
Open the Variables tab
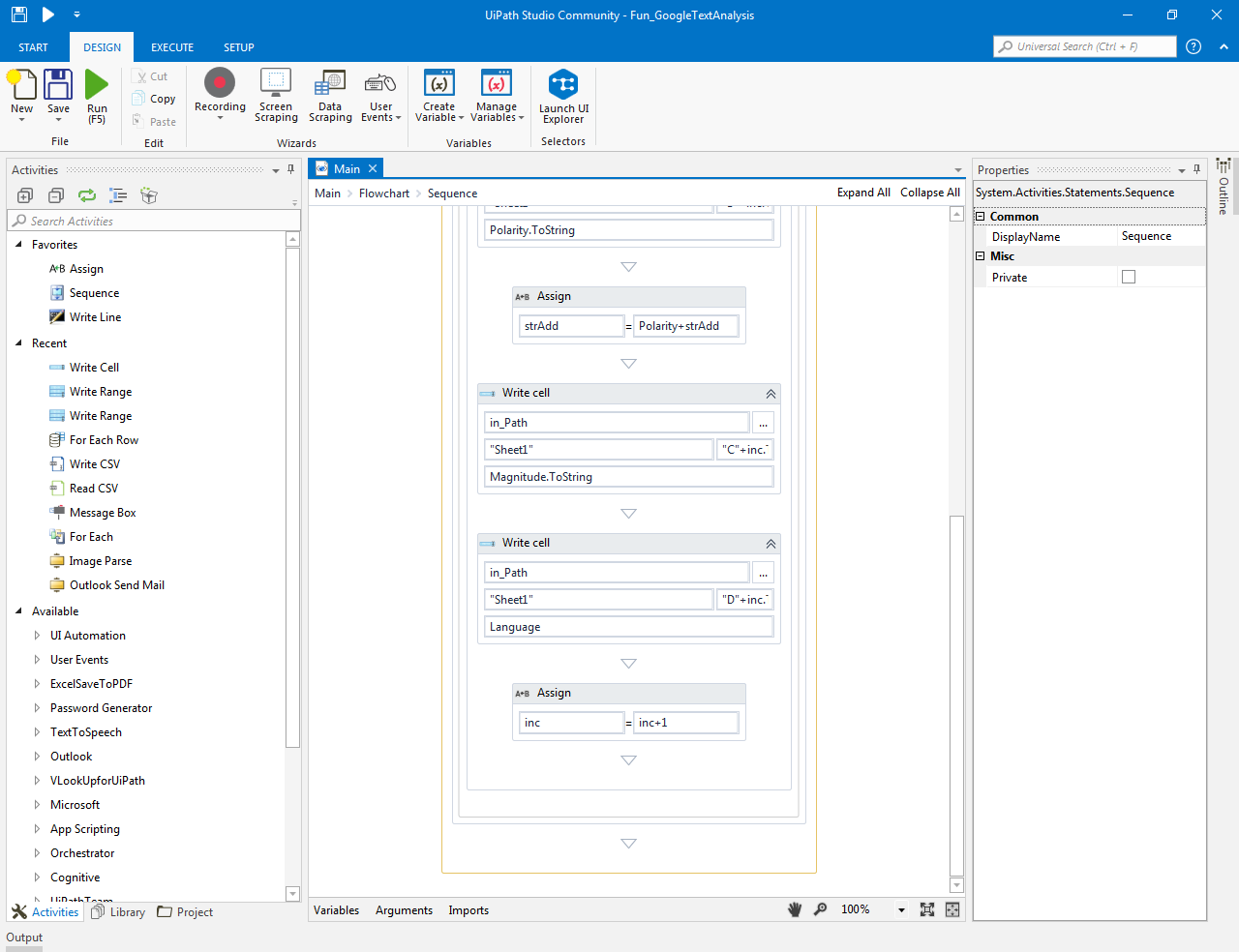[336, 910]
